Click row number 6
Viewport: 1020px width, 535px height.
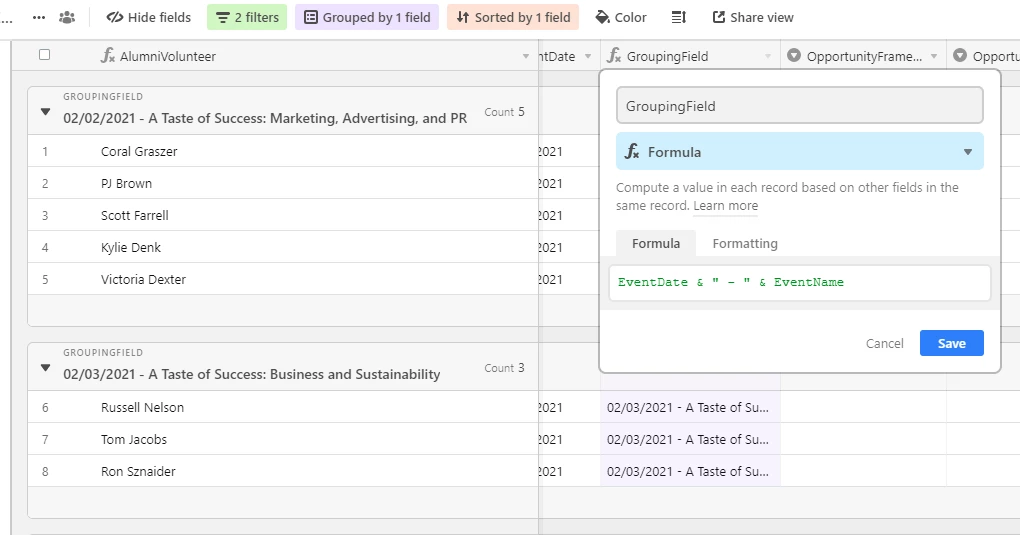pos(45,407)
